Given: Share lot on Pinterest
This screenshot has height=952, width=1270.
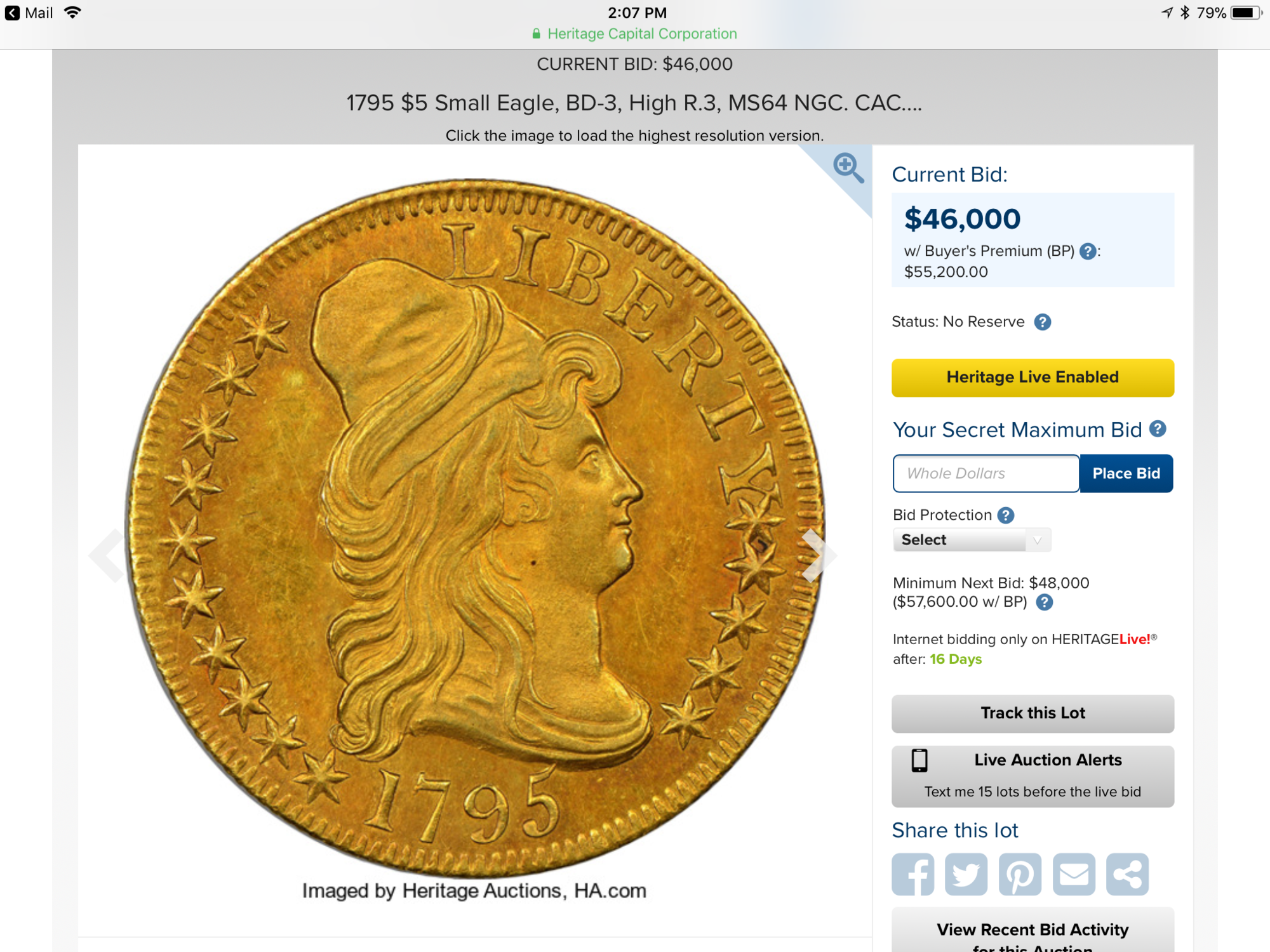Looking at the screenshot, I should point(1020,874).
